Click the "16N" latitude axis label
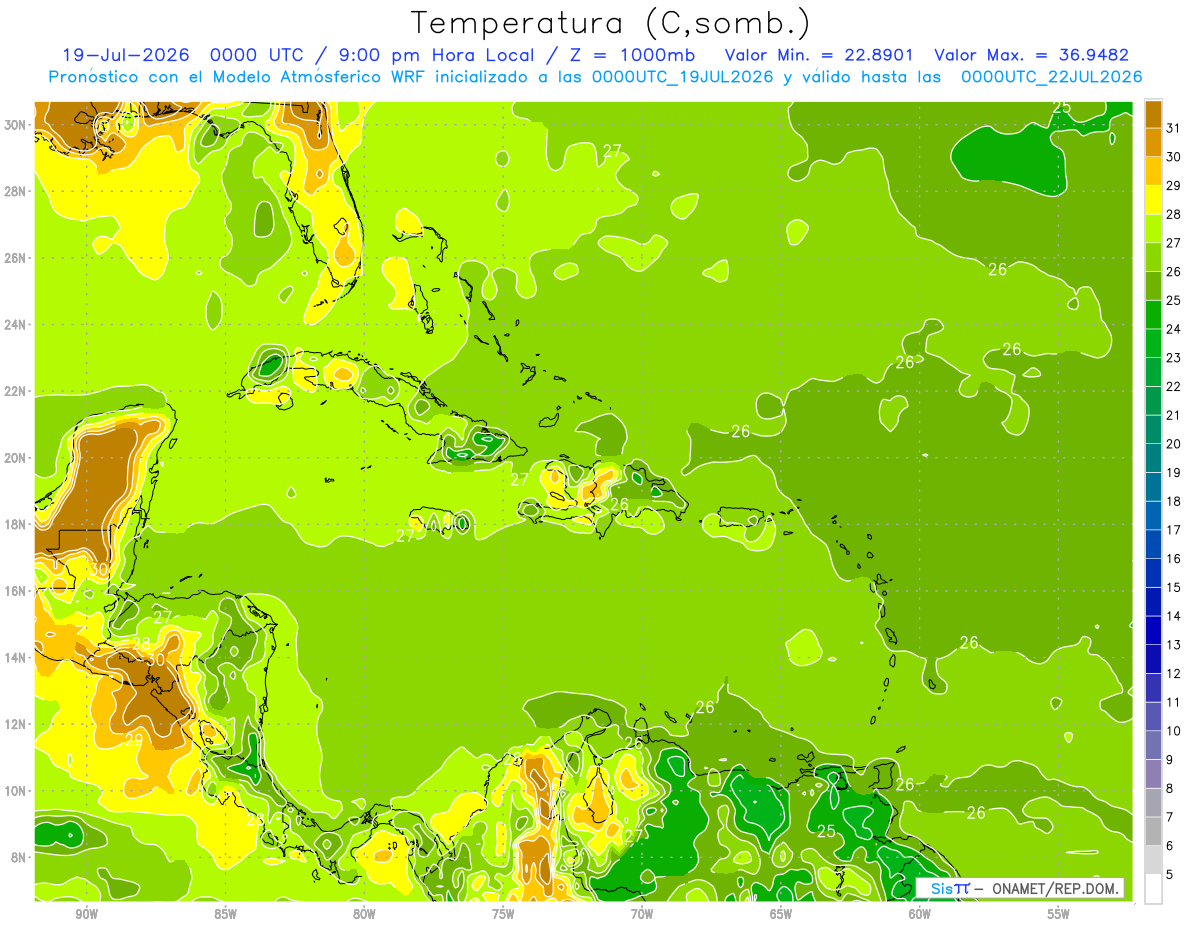Viewport: 1200px width, 927px height. click(x=16, y=591)
